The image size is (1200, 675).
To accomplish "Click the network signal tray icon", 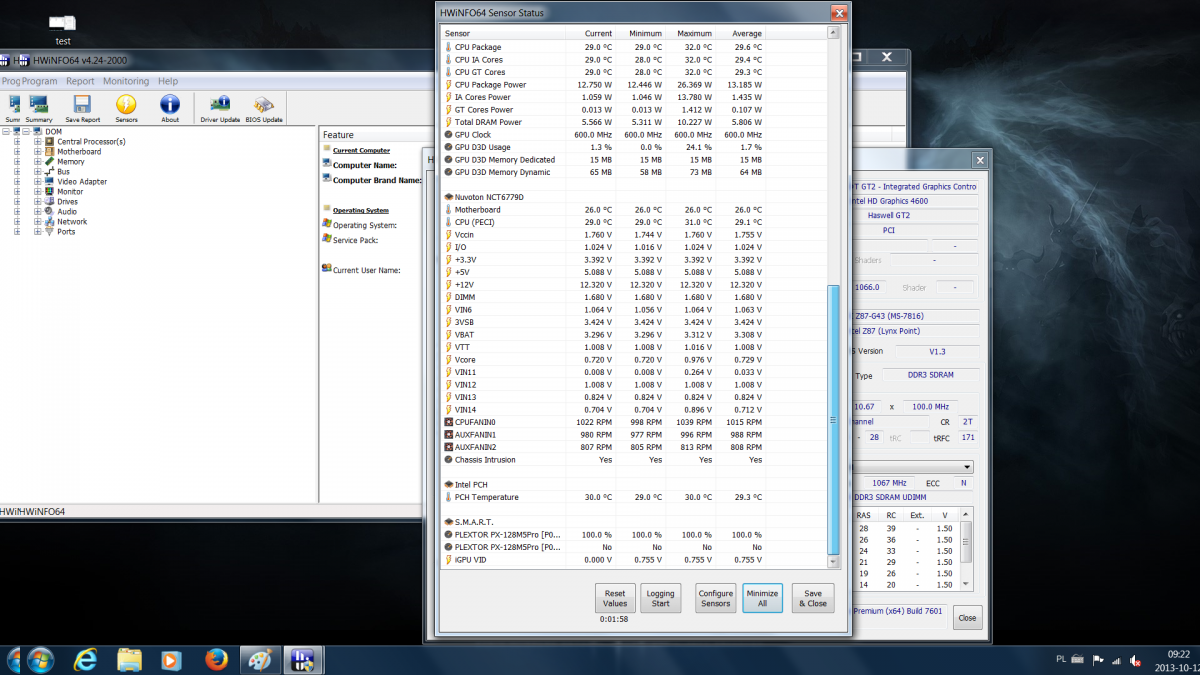I will [1116, 660].
